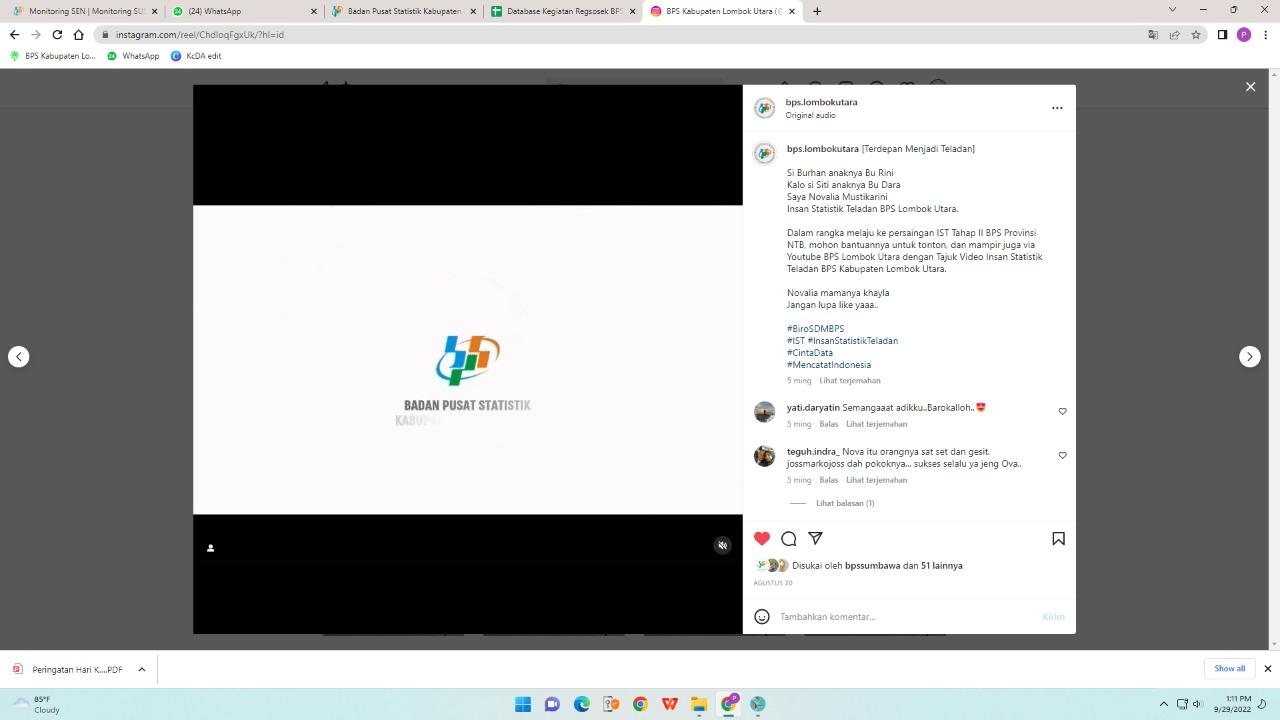1280x720 pixels.
Task: Click Lihat terjemahan under yati.daryatin's comment
Action: pyautogui.click(x=877, y=424)
